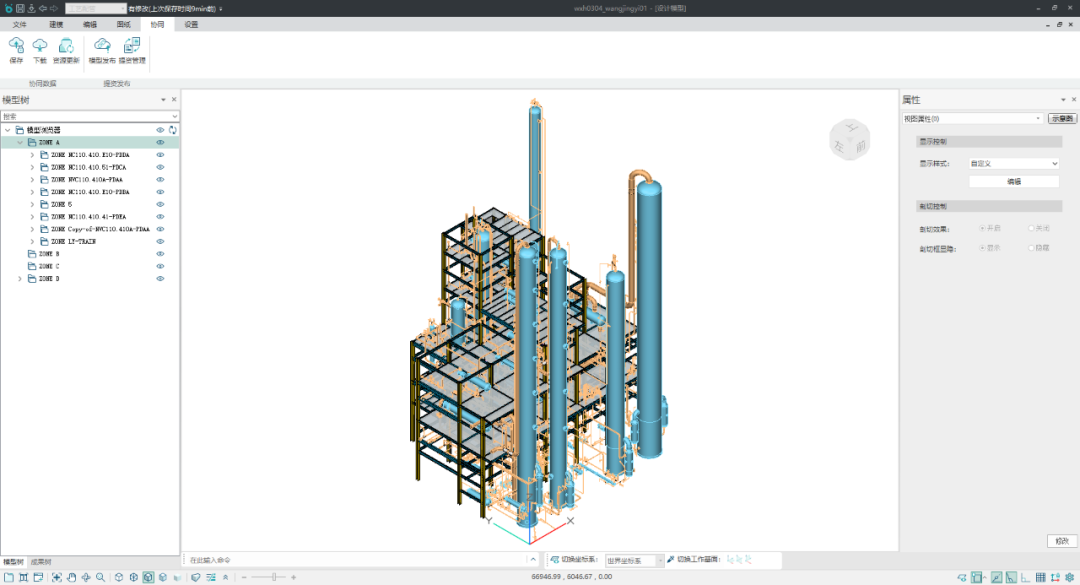Select the 显示 radio for 剖切框显隐
Viewport: 1080px width, 585px height.
982,248
